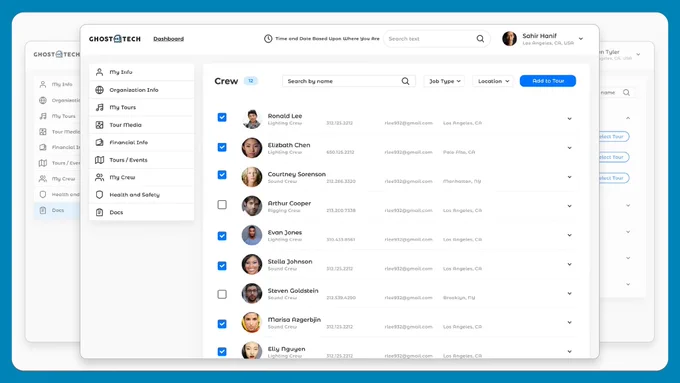Open the Job Type dropdown

coord(444,81)
